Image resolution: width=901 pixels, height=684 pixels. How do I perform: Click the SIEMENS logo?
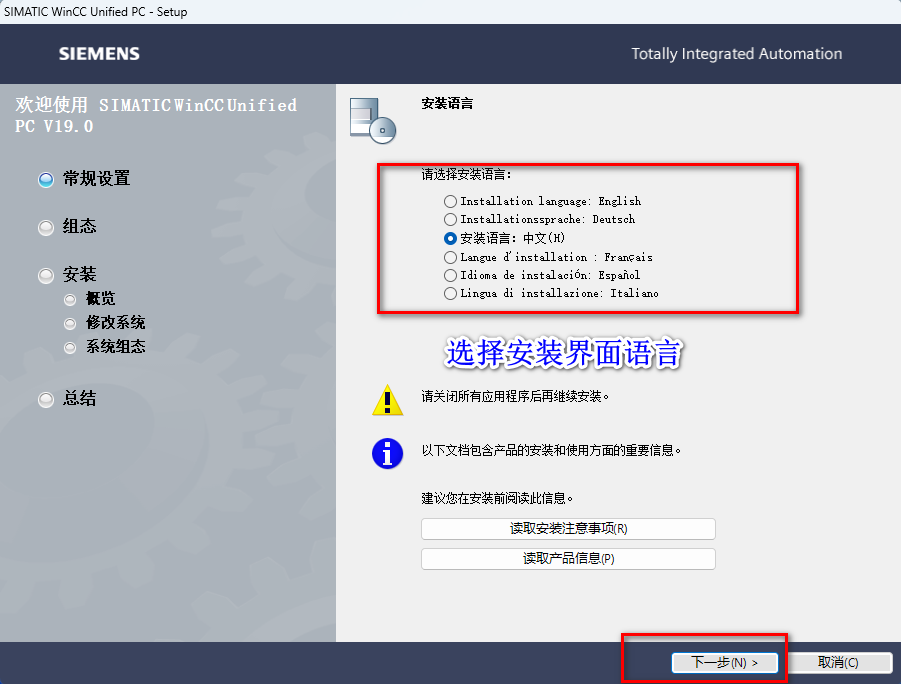coord(99,54)
